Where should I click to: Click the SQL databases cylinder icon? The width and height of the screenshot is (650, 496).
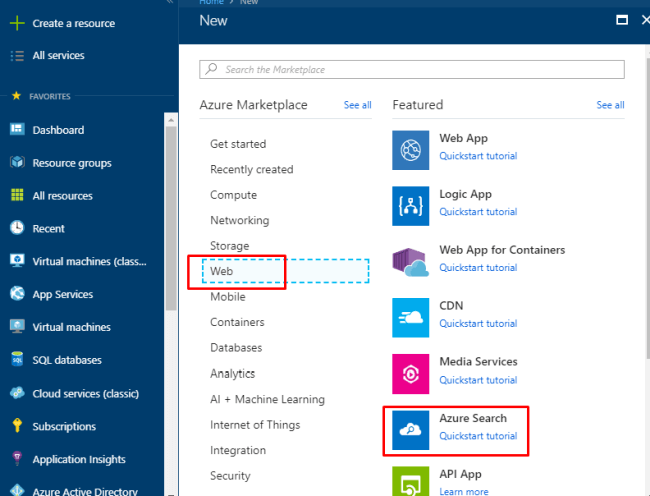tap(17, 359)
